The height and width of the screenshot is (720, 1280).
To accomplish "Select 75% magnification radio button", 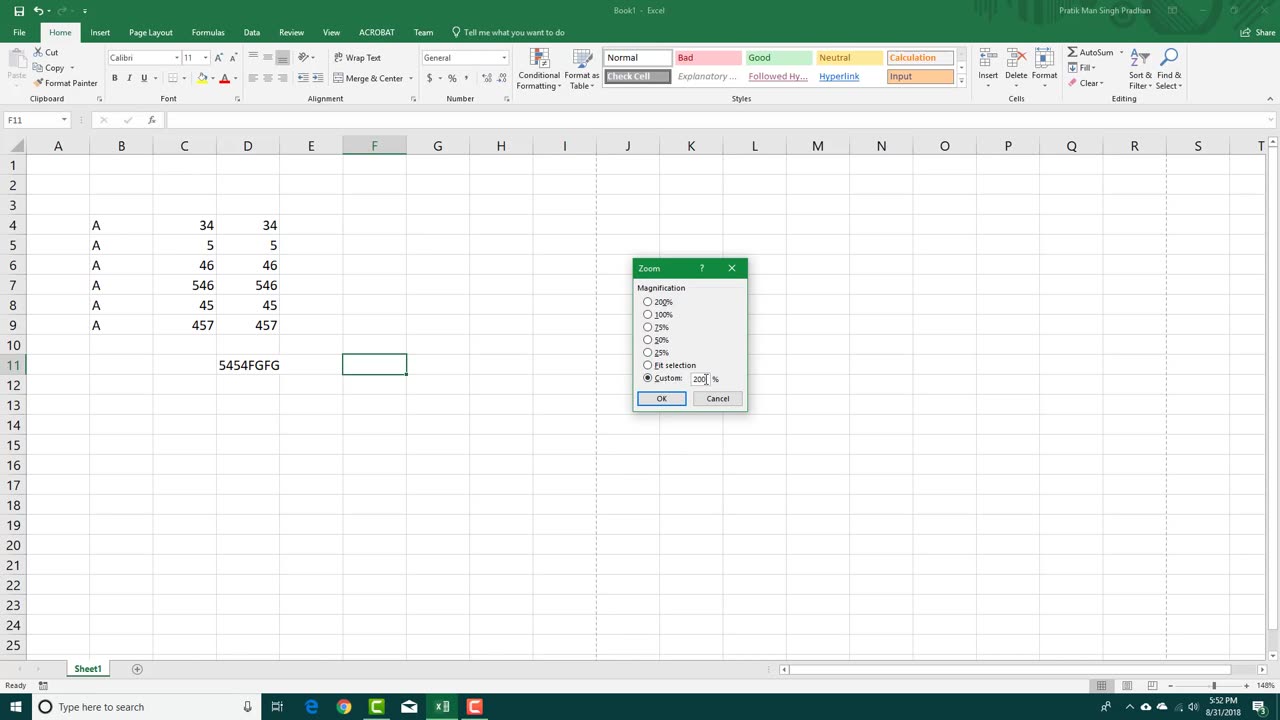I will click(648, 327).
